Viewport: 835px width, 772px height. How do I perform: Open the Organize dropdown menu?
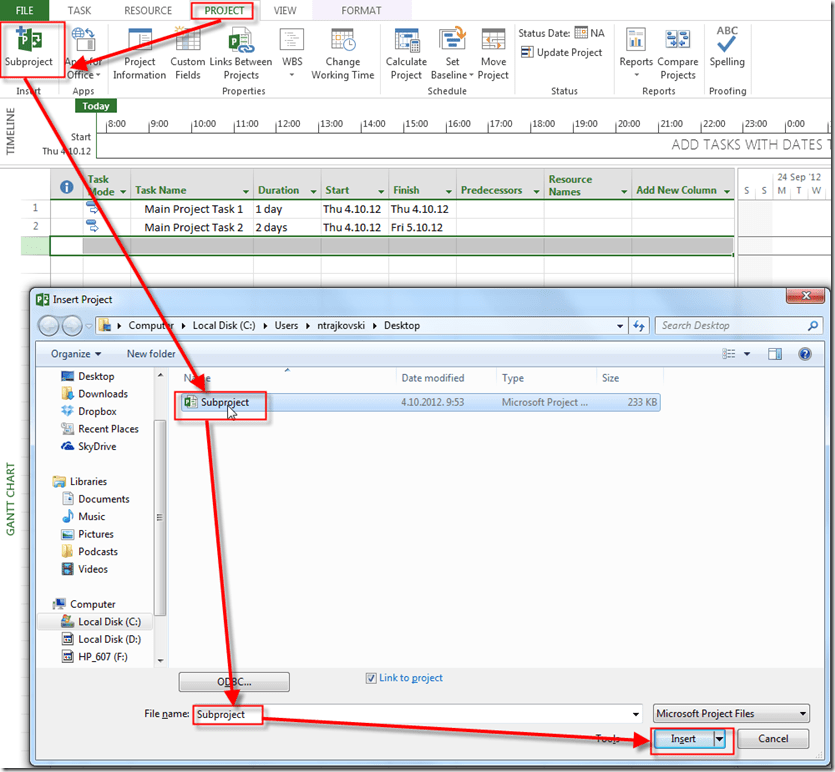(x=76, y=354)
